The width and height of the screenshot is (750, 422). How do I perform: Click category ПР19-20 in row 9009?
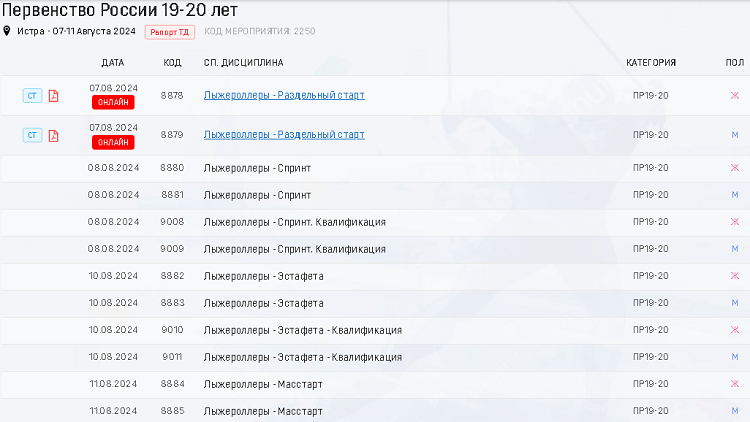(x=651, y=249)
